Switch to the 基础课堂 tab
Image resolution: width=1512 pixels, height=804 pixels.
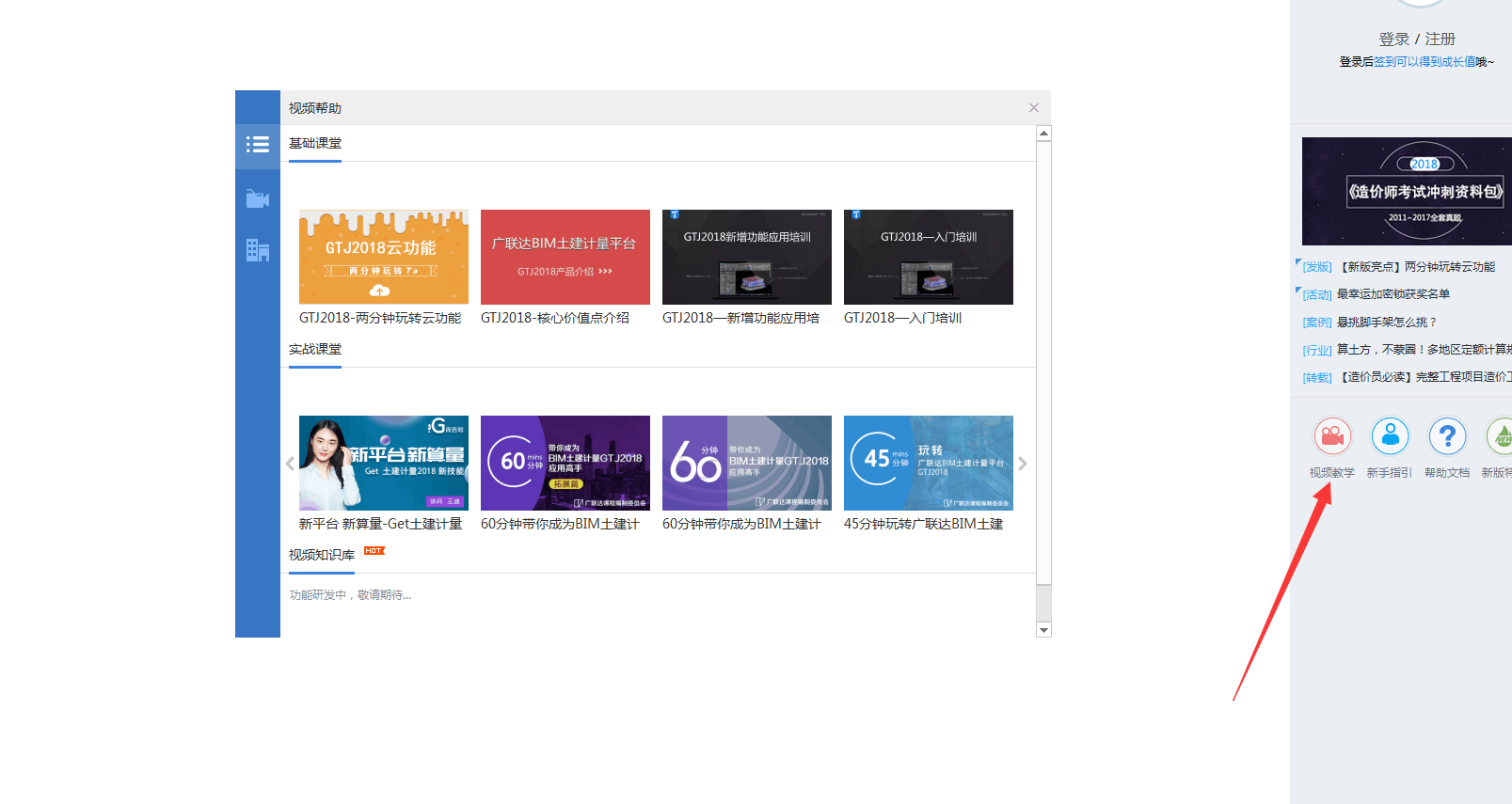click(315, 143)
